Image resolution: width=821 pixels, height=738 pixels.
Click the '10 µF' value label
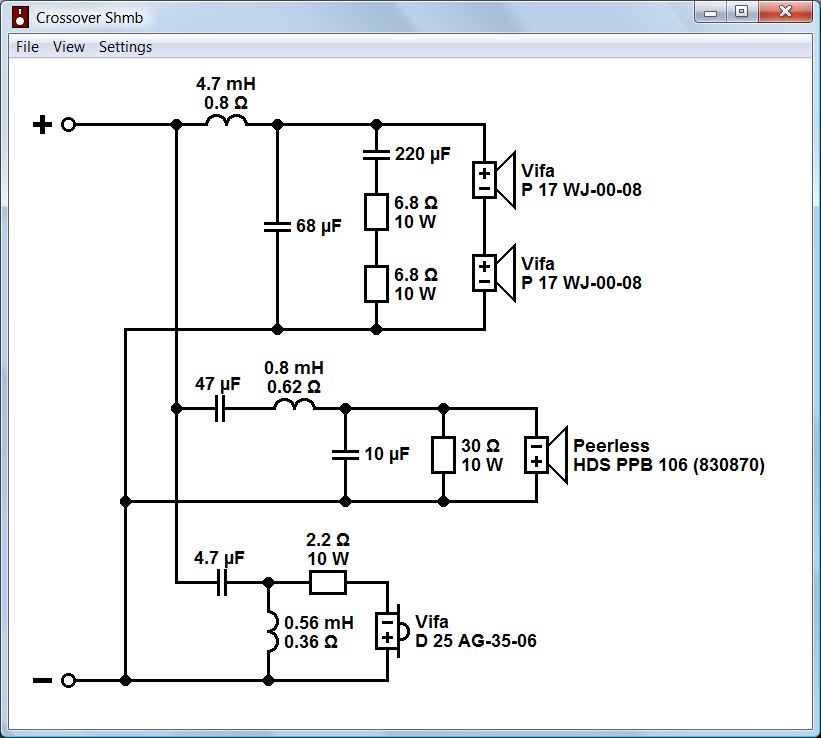pos(387,454)
